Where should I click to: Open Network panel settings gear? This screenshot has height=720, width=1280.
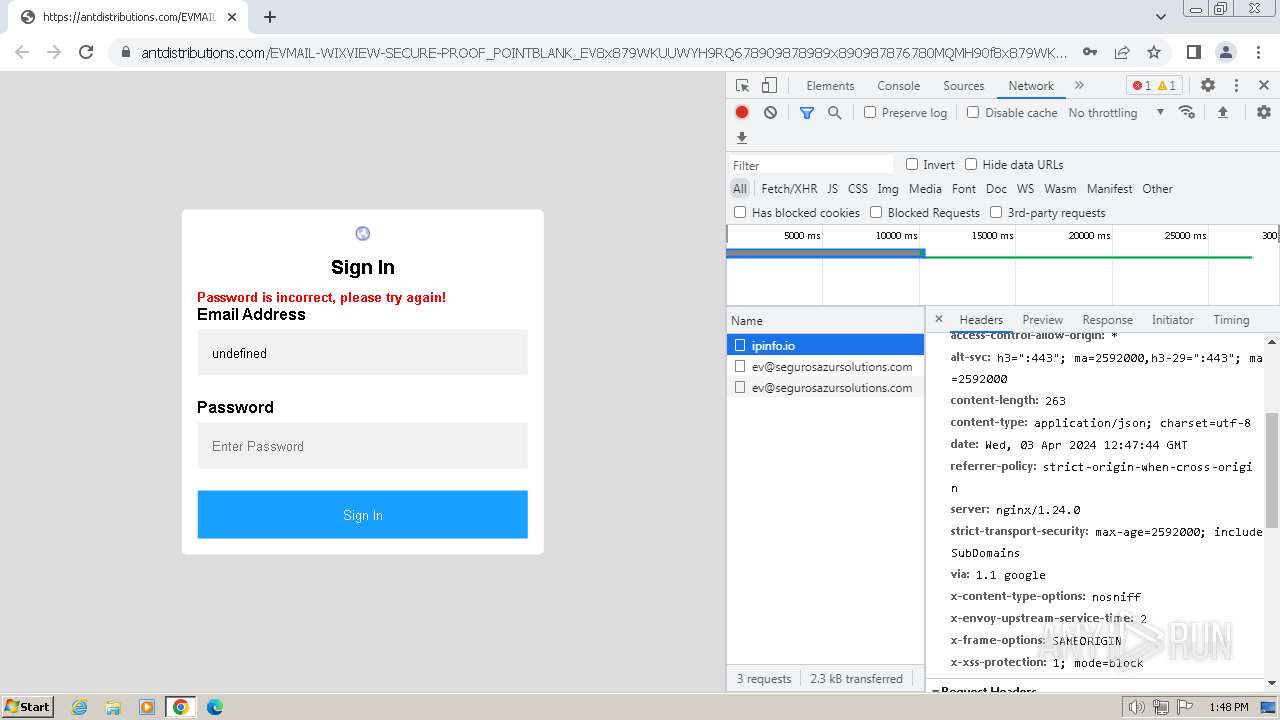click(x=1264, y=113)
